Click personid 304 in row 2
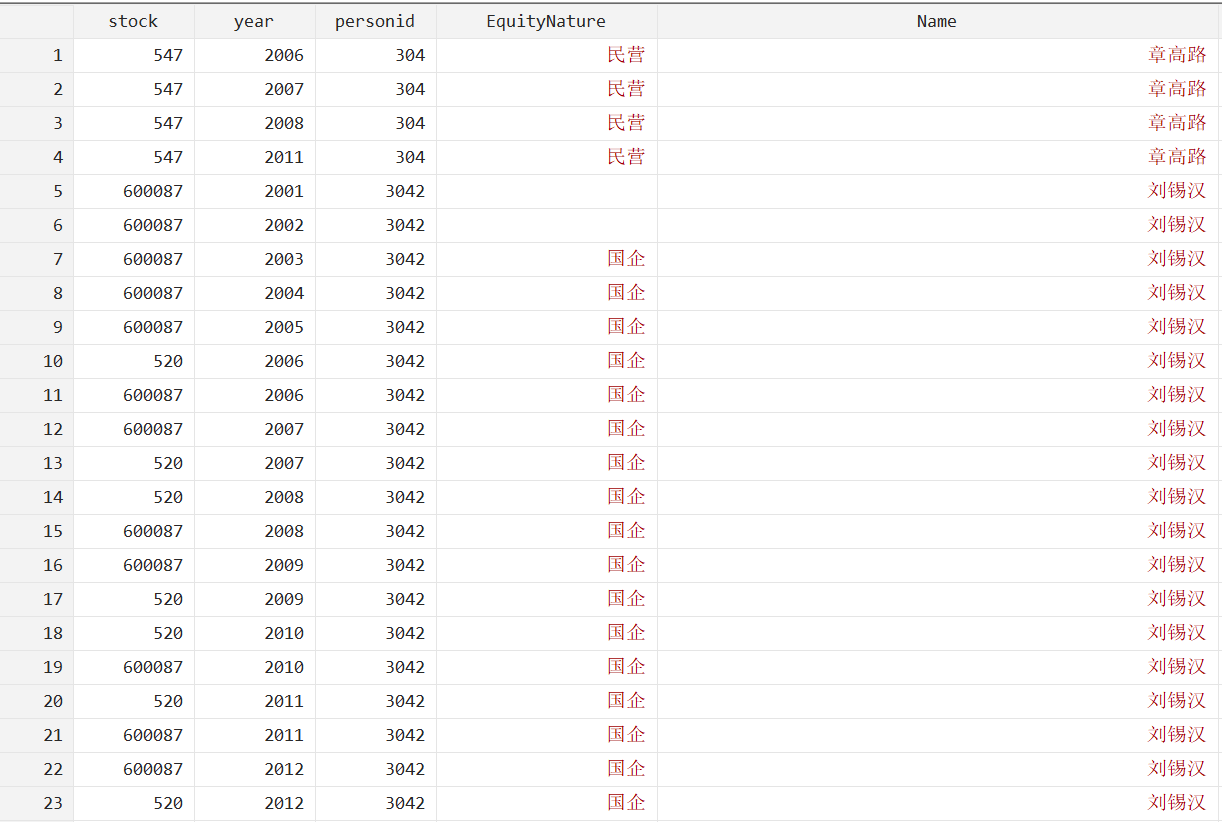 [x=410, y=89]
